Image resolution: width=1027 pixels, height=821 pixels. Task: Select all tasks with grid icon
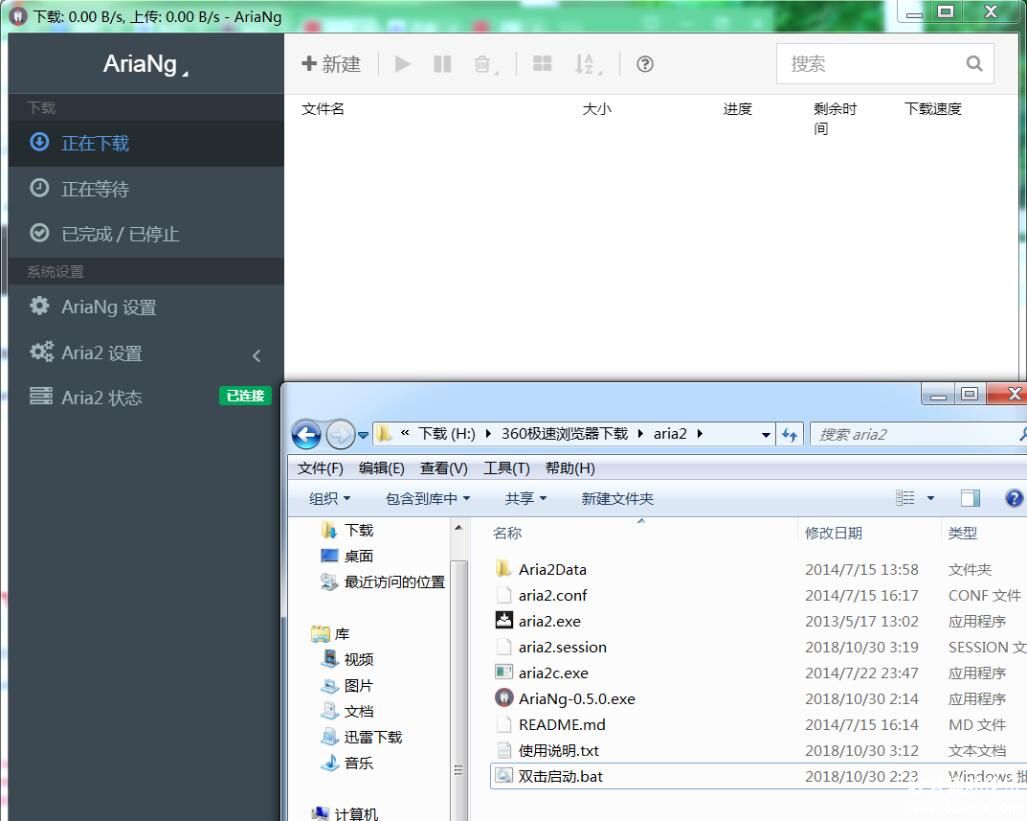coord(542,64)
